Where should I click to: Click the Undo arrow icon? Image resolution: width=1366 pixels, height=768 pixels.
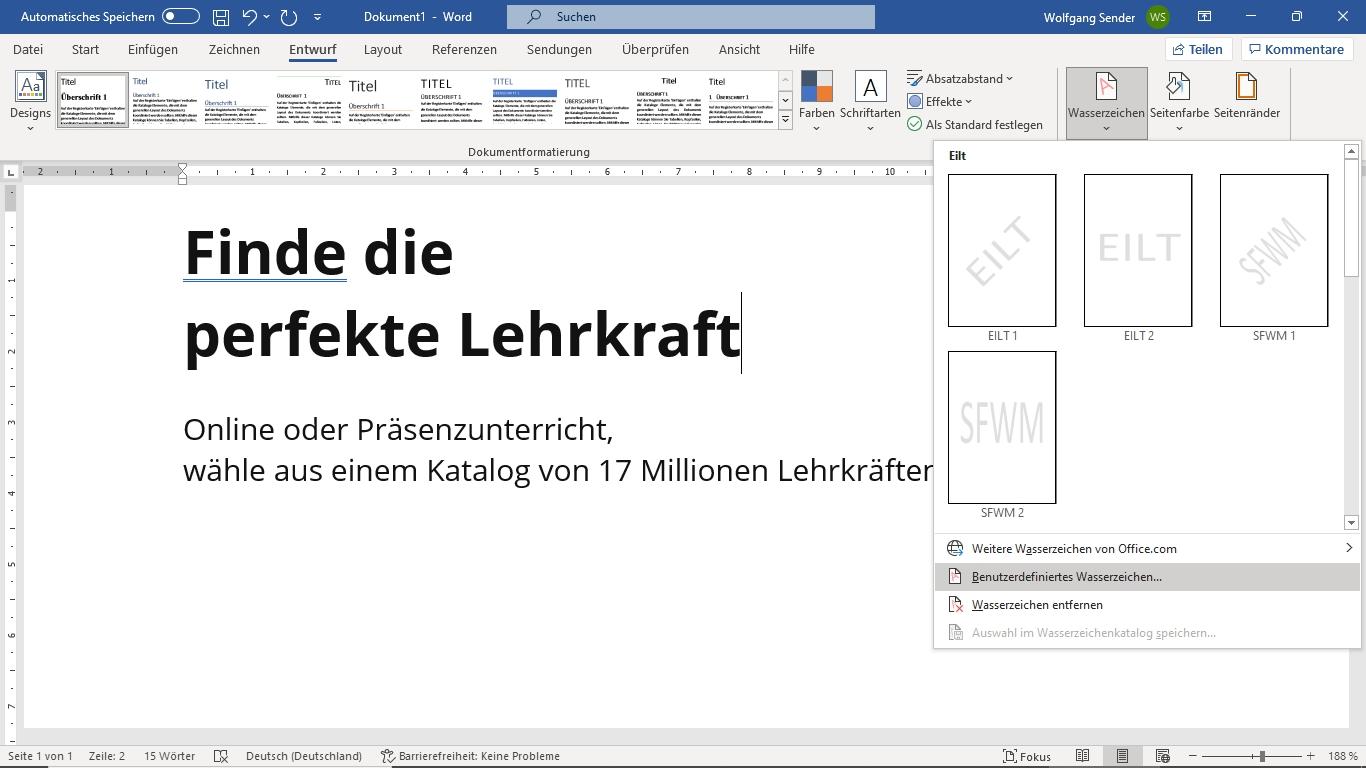click(x=250, y=17)
